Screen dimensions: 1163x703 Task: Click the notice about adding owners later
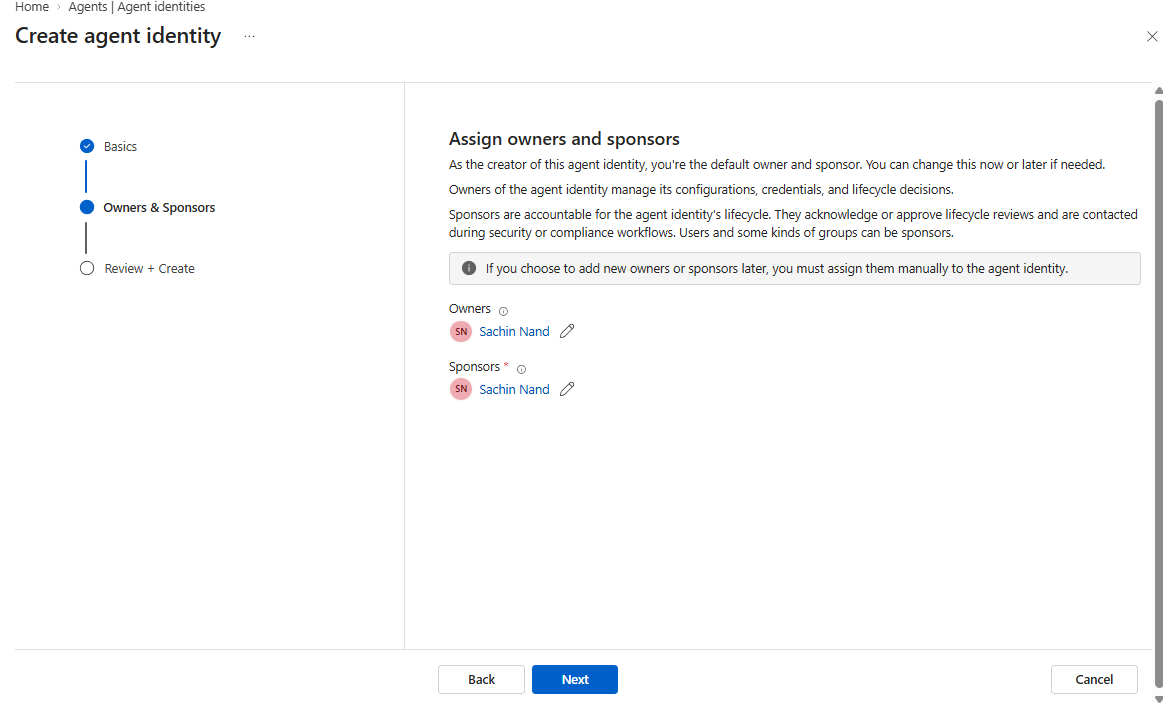point(794,268)
